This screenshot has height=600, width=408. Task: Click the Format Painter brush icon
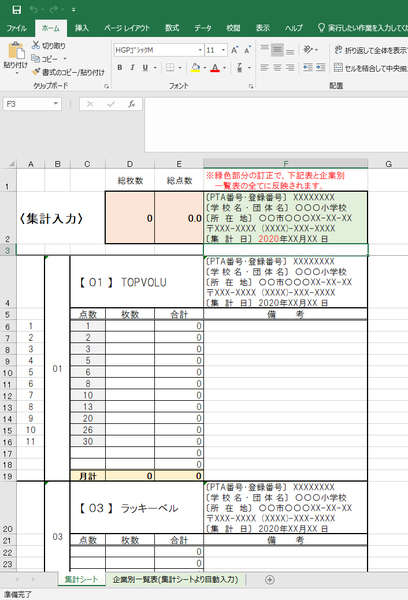pos(36,72)
